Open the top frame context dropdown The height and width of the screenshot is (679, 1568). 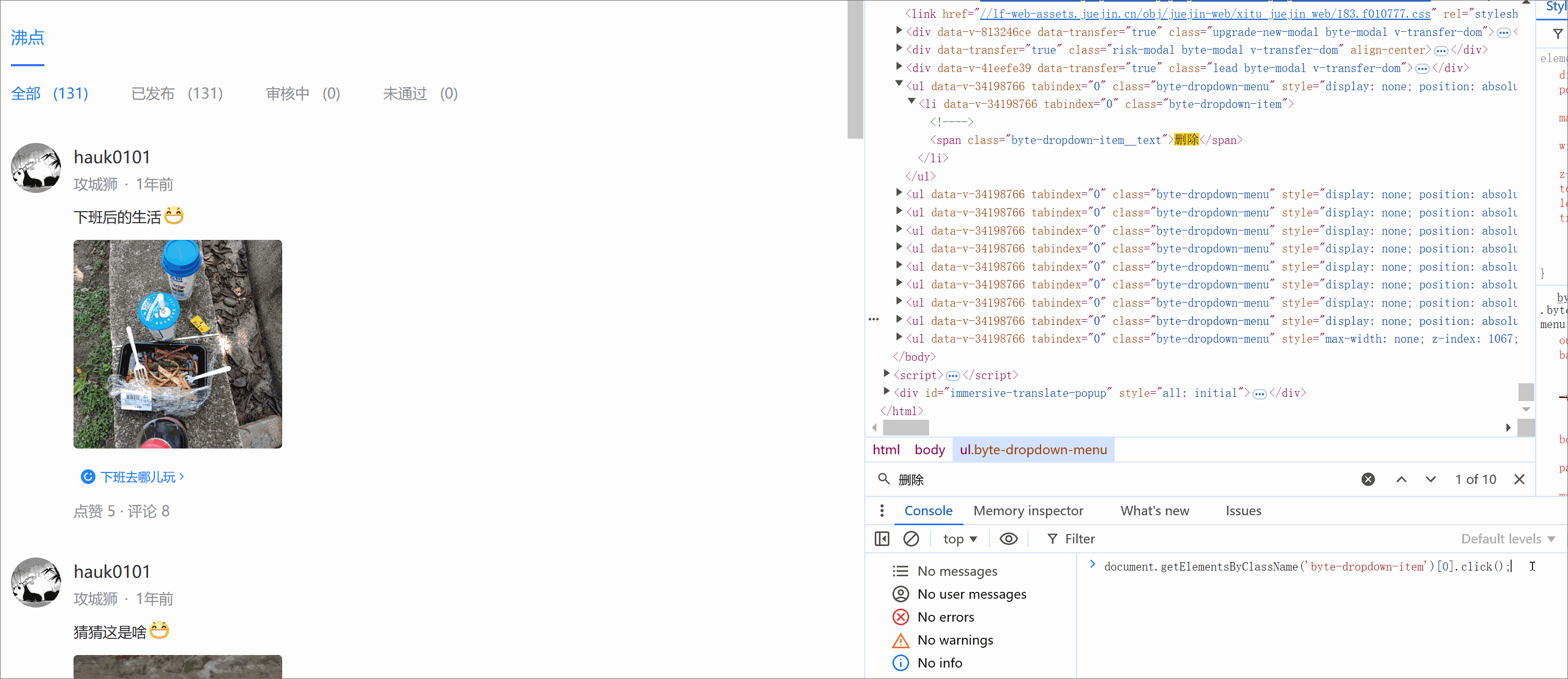click(x=960, y=539)
